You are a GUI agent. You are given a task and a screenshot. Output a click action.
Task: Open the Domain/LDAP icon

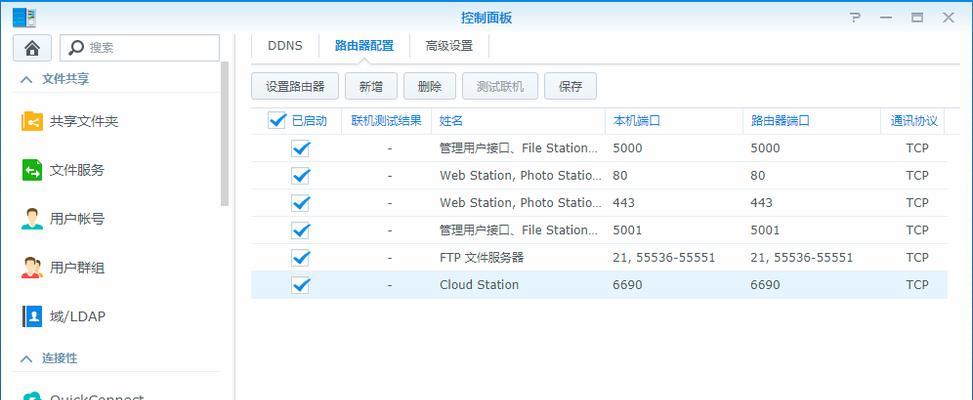[32, 316]
